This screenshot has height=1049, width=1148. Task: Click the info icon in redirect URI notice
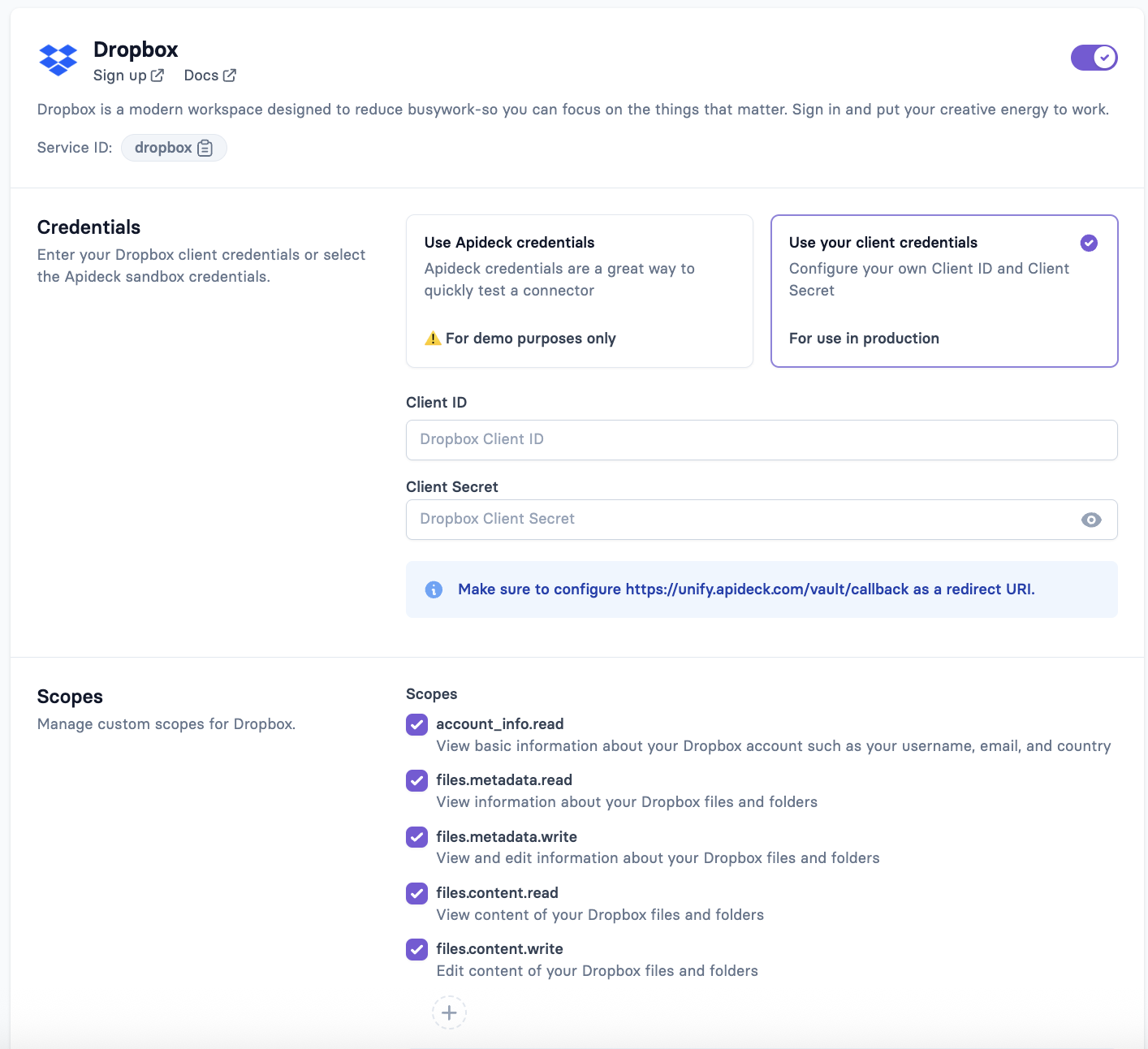coord(434,589)
